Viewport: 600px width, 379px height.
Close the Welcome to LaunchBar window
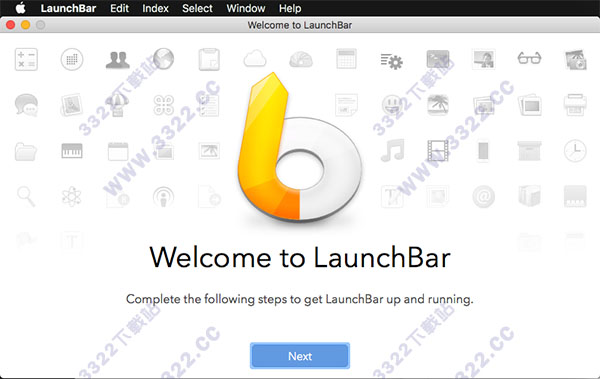coord(11,25)
